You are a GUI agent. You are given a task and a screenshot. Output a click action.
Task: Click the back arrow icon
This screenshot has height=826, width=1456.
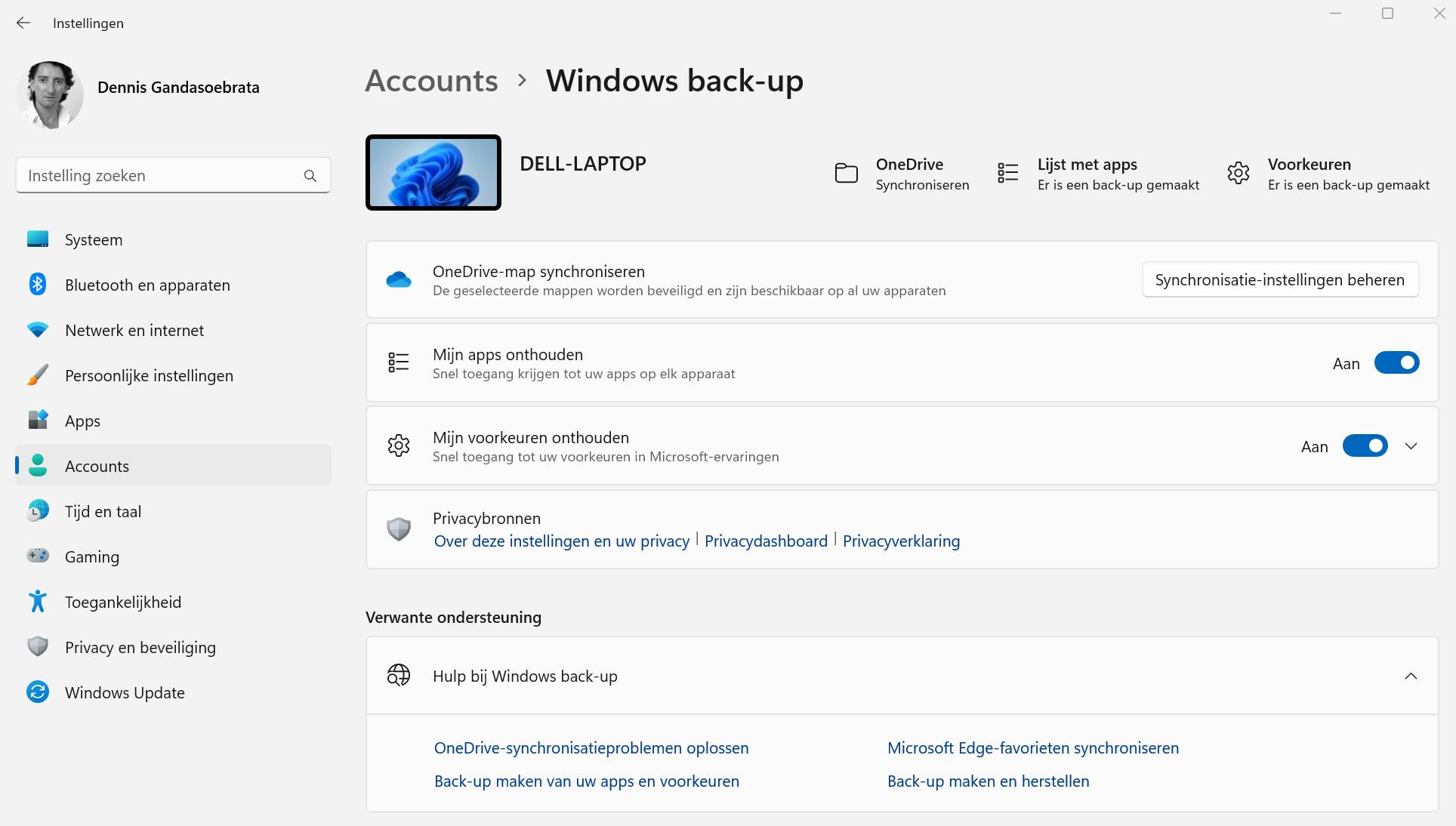(23, 23)
